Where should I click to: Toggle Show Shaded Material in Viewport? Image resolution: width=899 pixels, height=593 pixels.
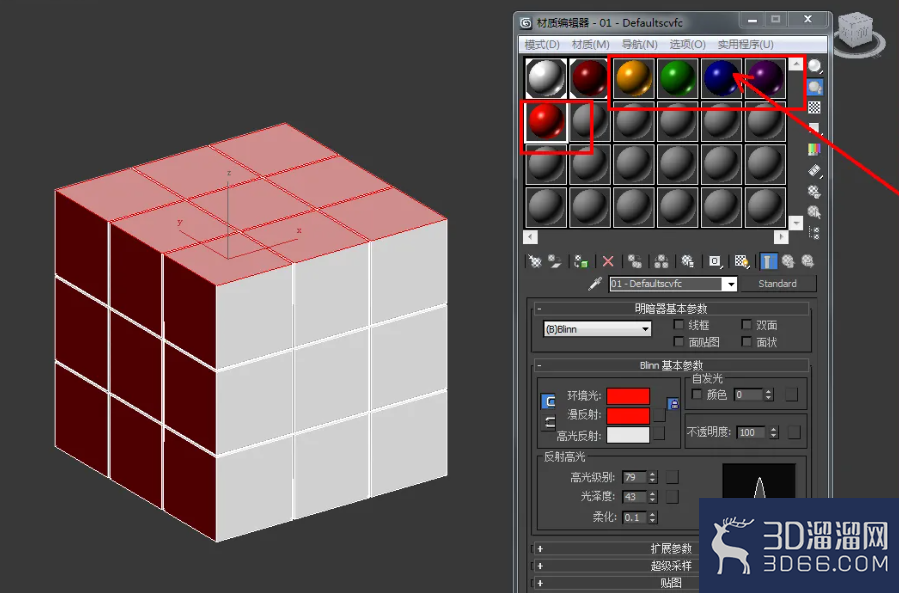point(741,262)
